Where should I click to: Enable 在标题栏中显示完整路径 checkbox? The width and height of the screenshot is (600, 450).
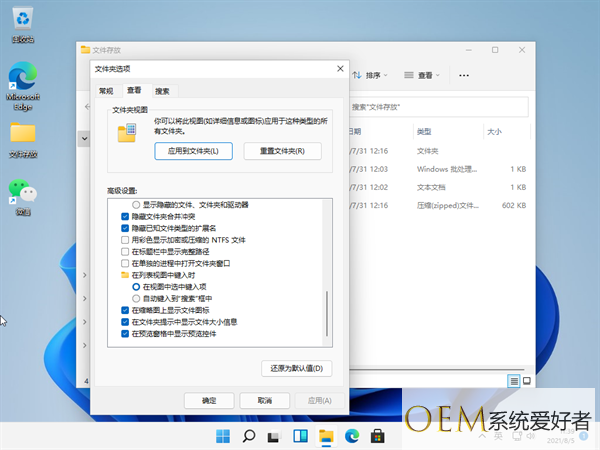(x=125, y=252)
